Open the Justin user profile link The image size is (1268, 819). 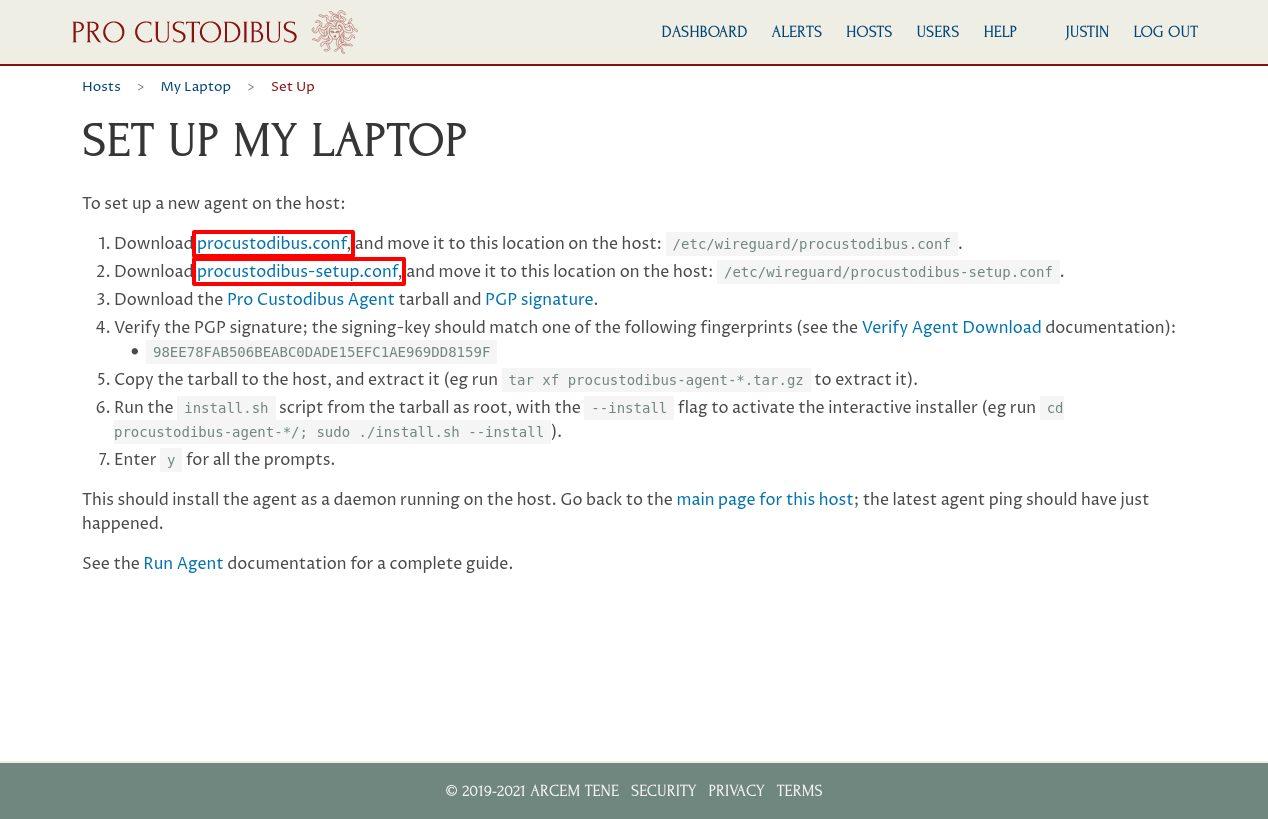(1087, 32)
